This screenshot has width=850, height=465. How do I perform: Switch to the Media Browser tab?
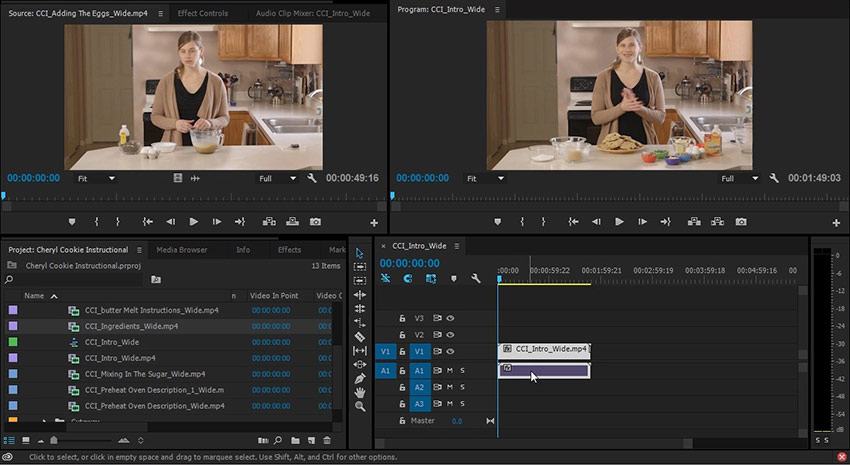tap(181, 250)
